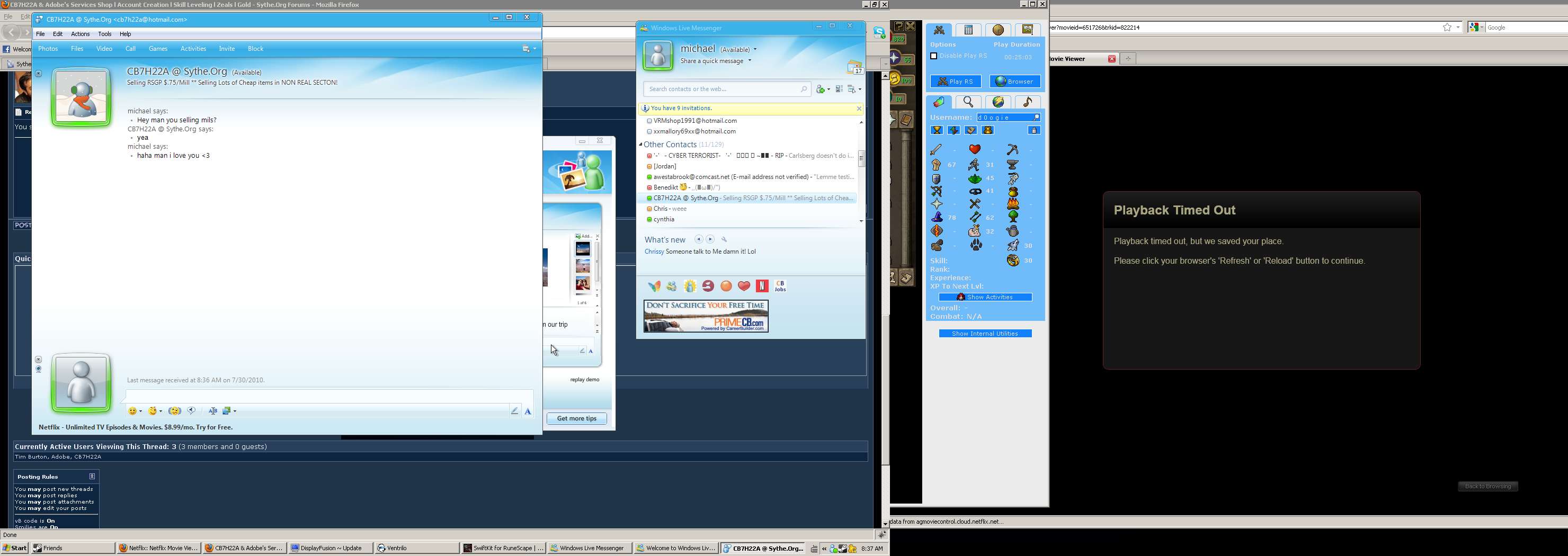Screen dimensions: 1568x556
Task: Switch to handwriting pen input in chat
Action: [x=515, y=411]
